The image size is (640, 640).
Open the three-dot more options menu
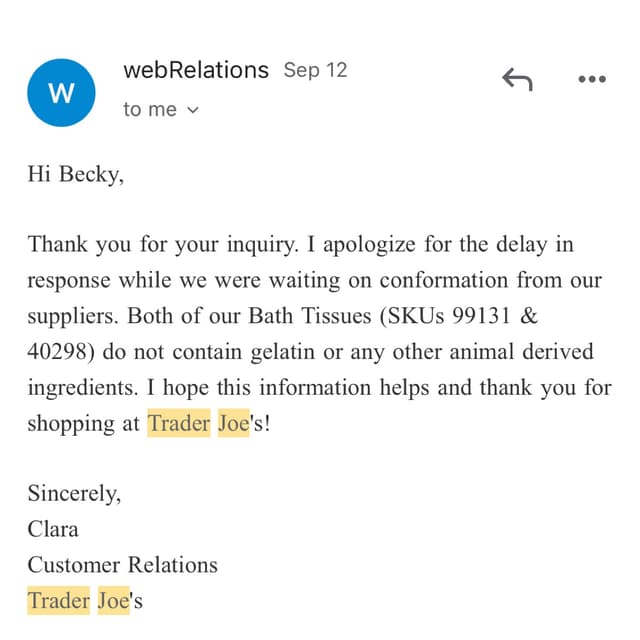pyautogui.click(x=592, y=79)
